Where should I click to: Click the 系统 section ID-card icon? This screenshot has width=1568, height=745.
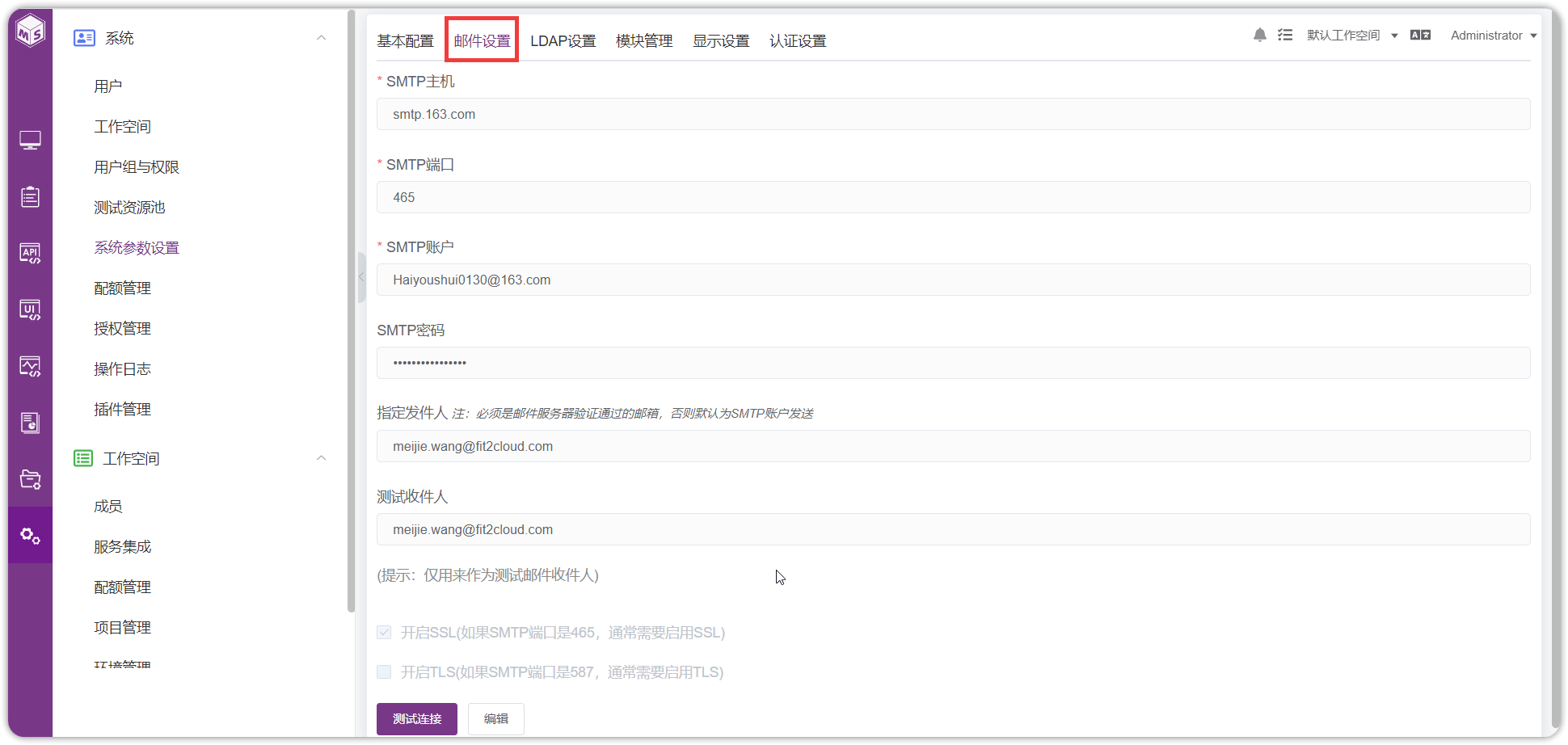pyautogui.click(x=84, y=38)
